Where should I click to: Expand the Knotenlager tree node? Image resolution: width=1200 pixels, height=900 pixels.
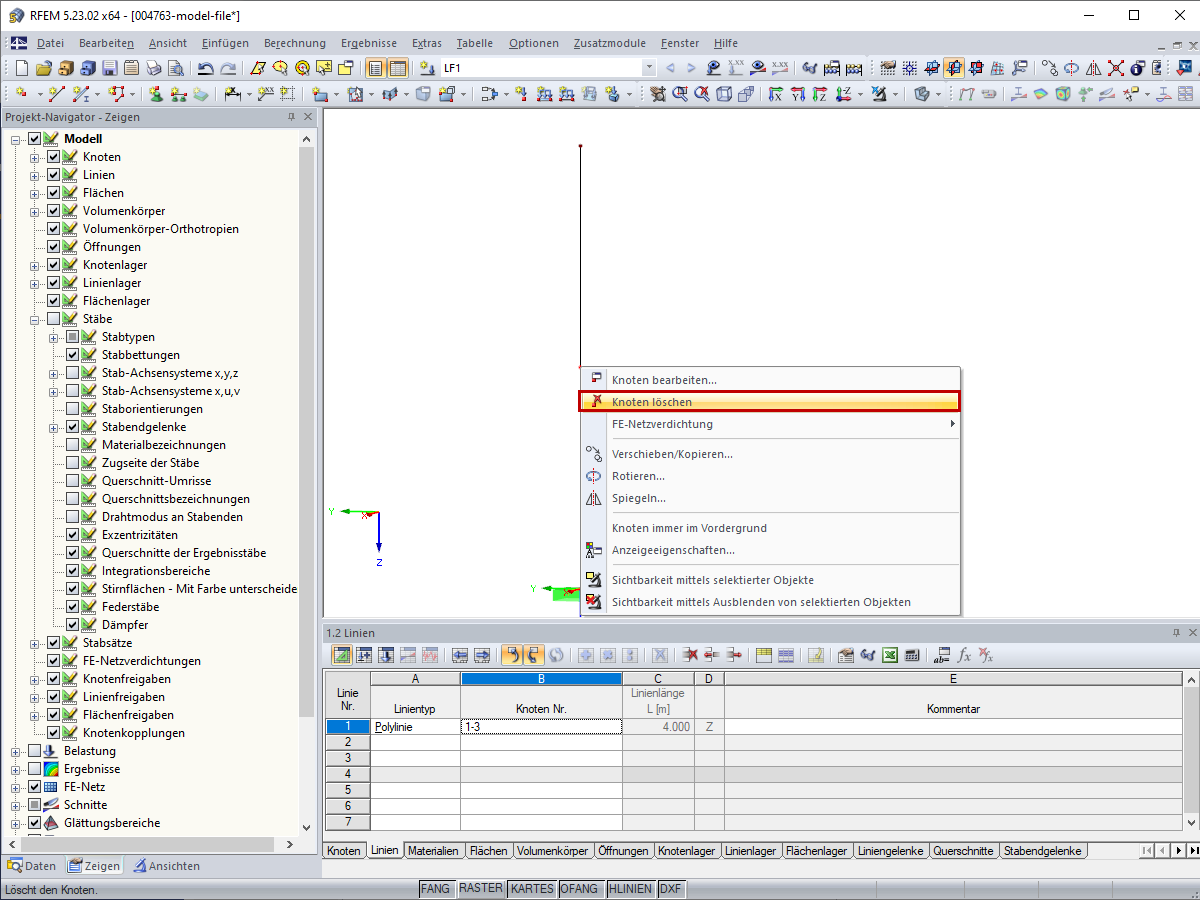pos(35,265)
